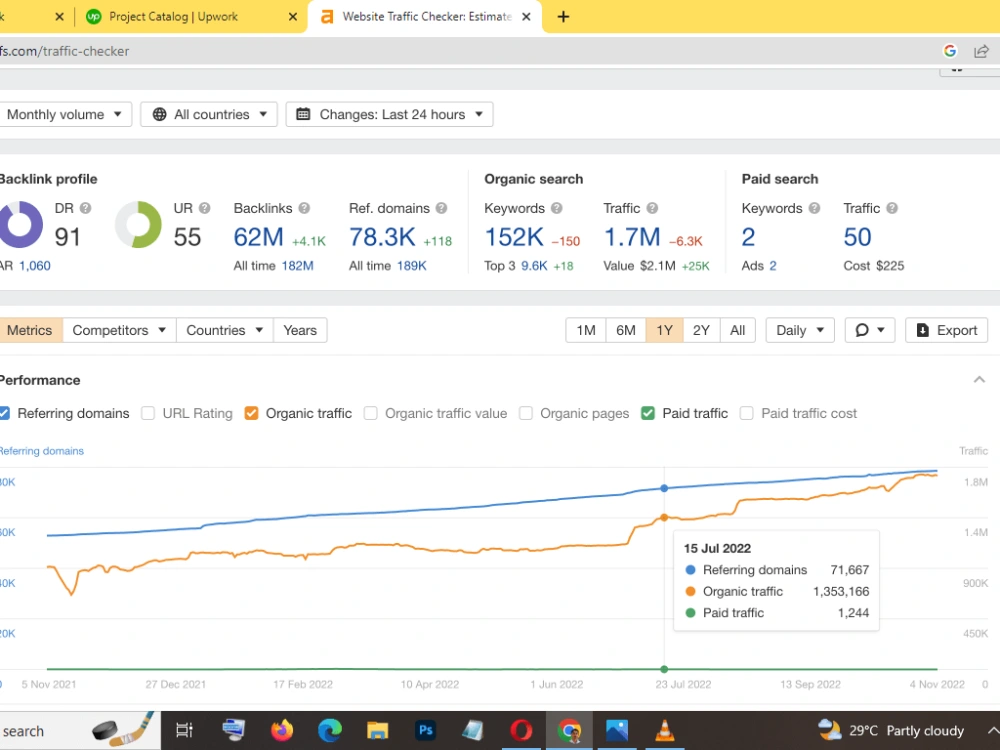Open the All countries dropdown
The image size is (1000, 750).
(209, 114)
